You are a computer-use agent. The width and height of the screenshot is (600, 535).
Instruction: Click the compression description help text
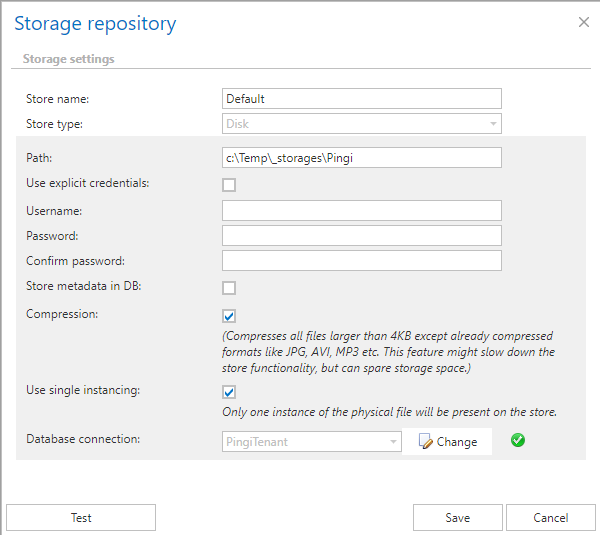point(387,351)
